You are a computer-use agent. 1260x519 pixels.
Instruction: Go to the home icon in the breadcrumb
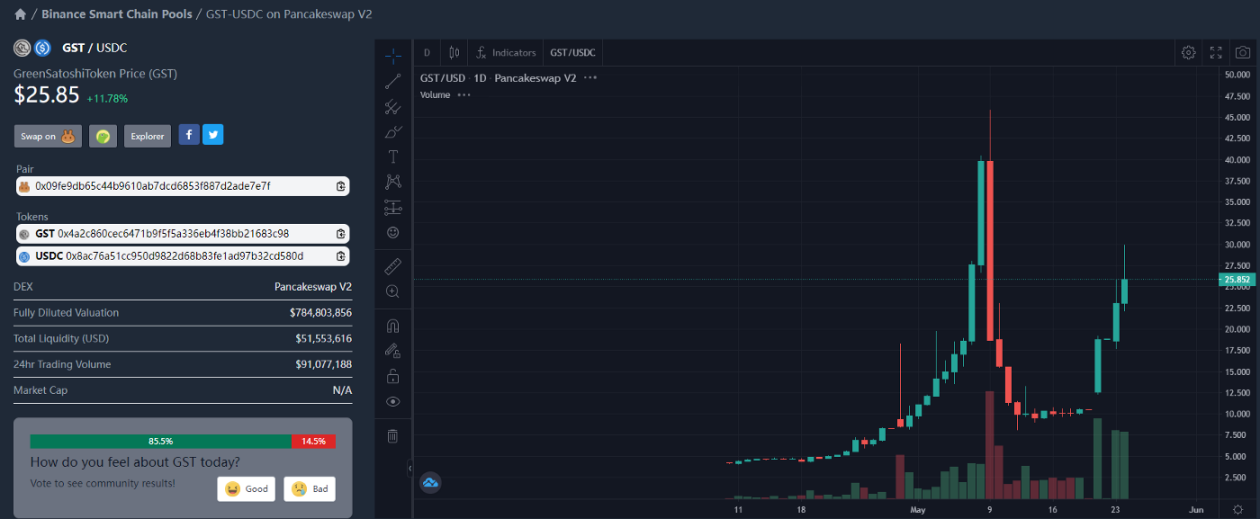(20, 15)
